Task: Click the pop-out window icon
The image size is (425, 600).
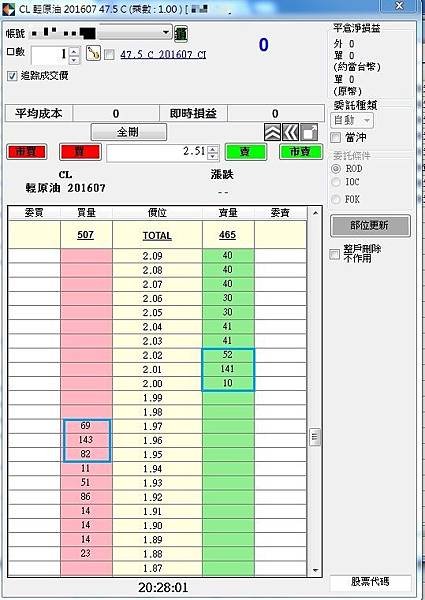Action: pos(309,132)
